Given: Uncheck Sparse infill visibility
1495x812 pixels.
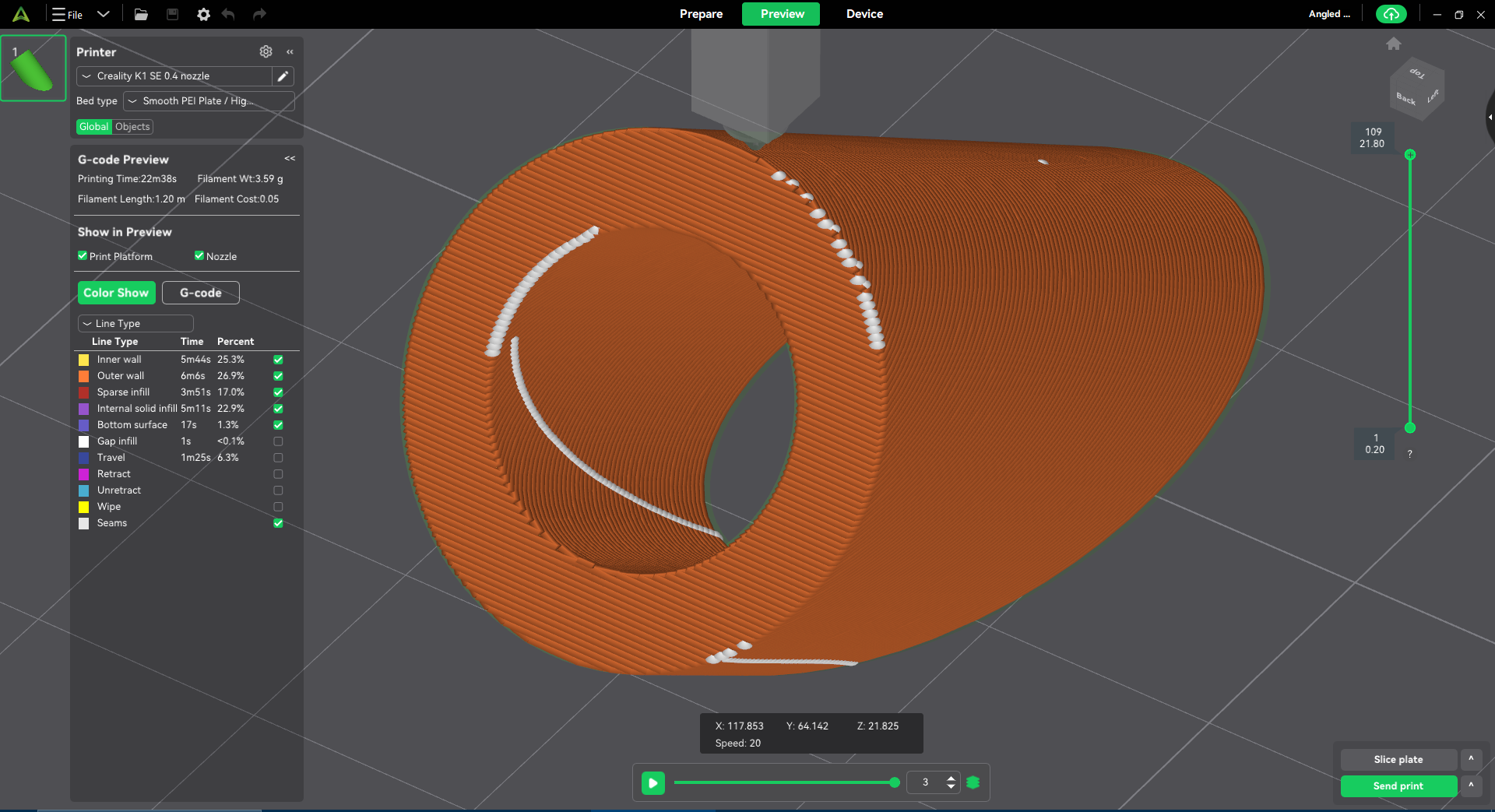Looking at the screenshot, I should click(278, 392).
